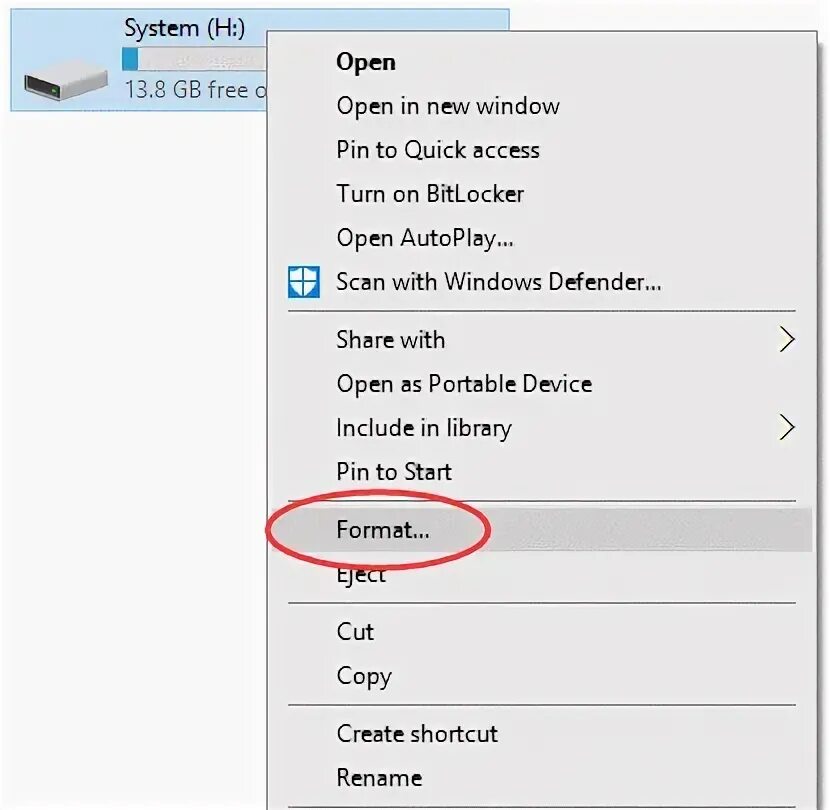Click the System (H:) drive icon

[66, 78]
